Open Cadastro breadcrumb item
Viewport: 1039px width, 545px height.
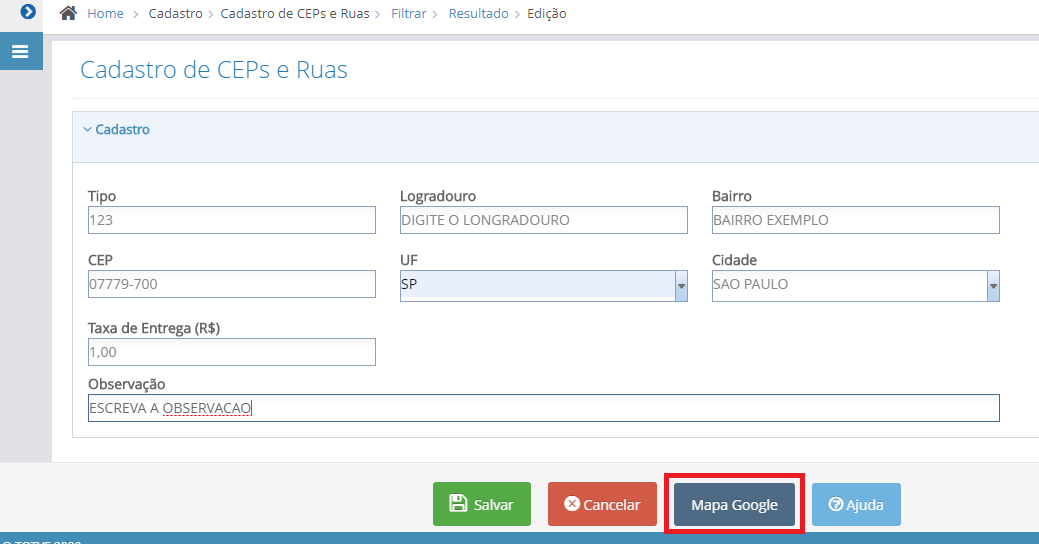(x=176, y=13)
